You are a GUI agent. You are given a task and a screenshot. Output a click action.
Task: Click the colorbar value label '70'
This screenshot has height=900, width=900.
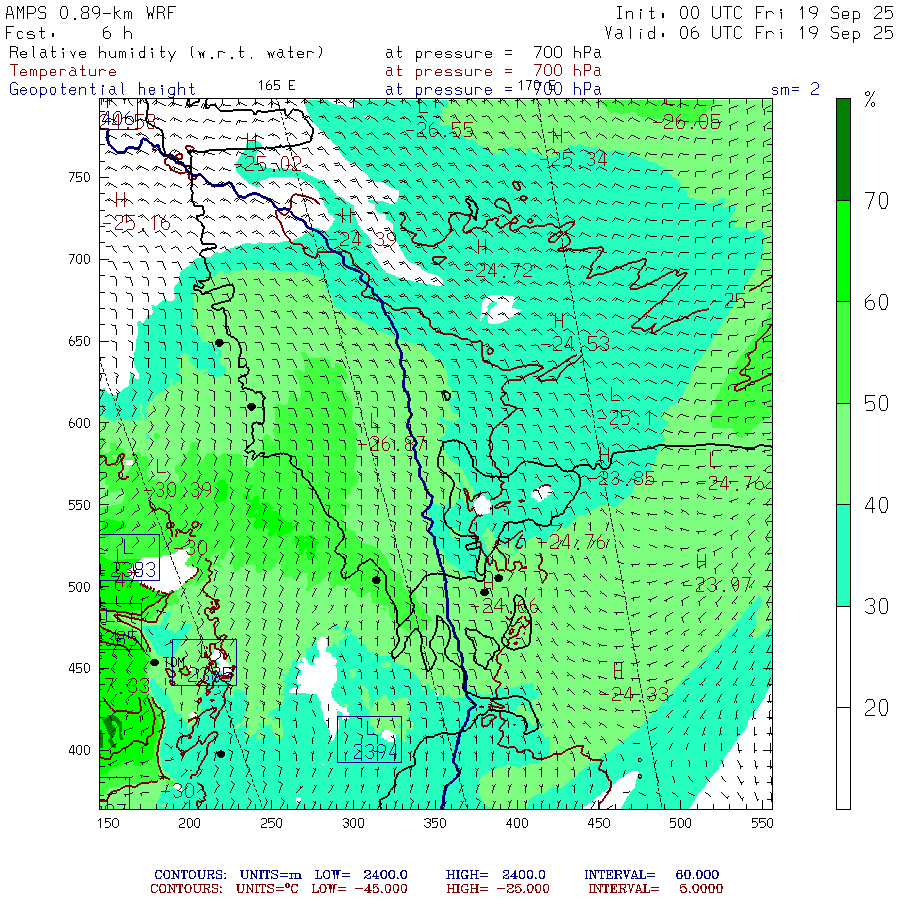[876, 201]
